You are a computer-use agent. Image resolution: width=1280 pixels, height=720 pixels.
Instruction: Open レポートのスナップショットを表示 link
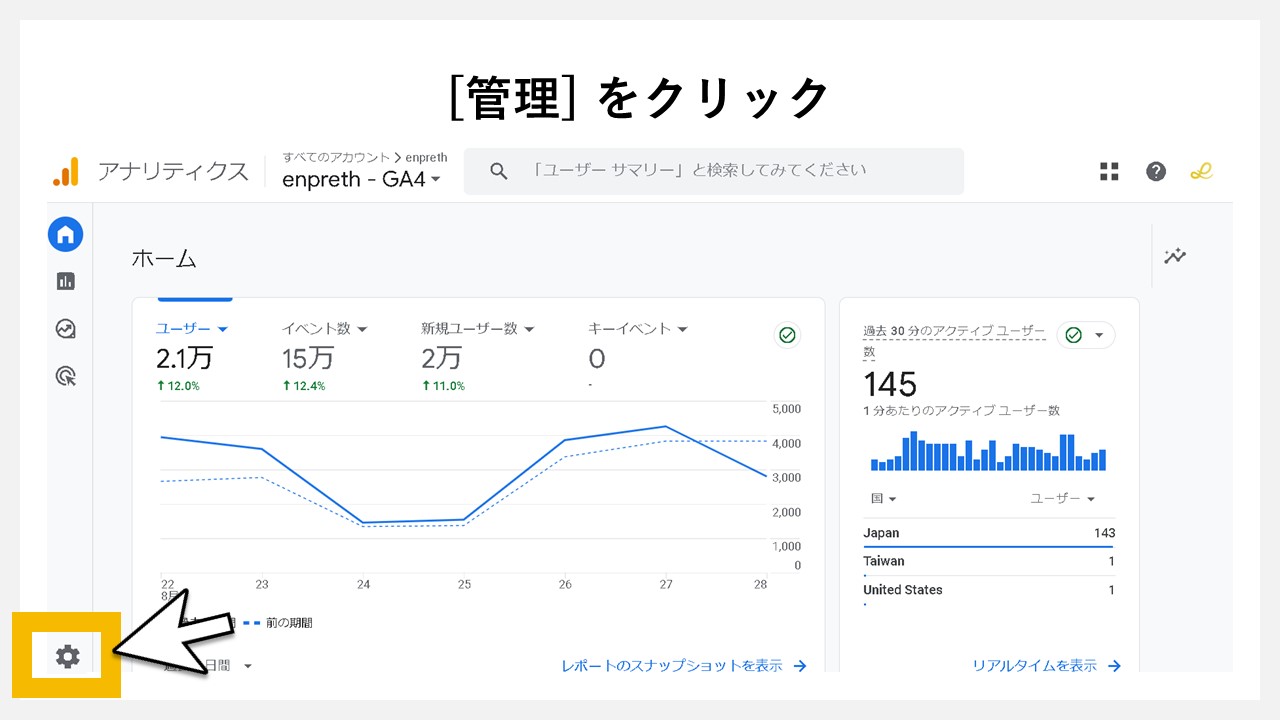[684, 665]
